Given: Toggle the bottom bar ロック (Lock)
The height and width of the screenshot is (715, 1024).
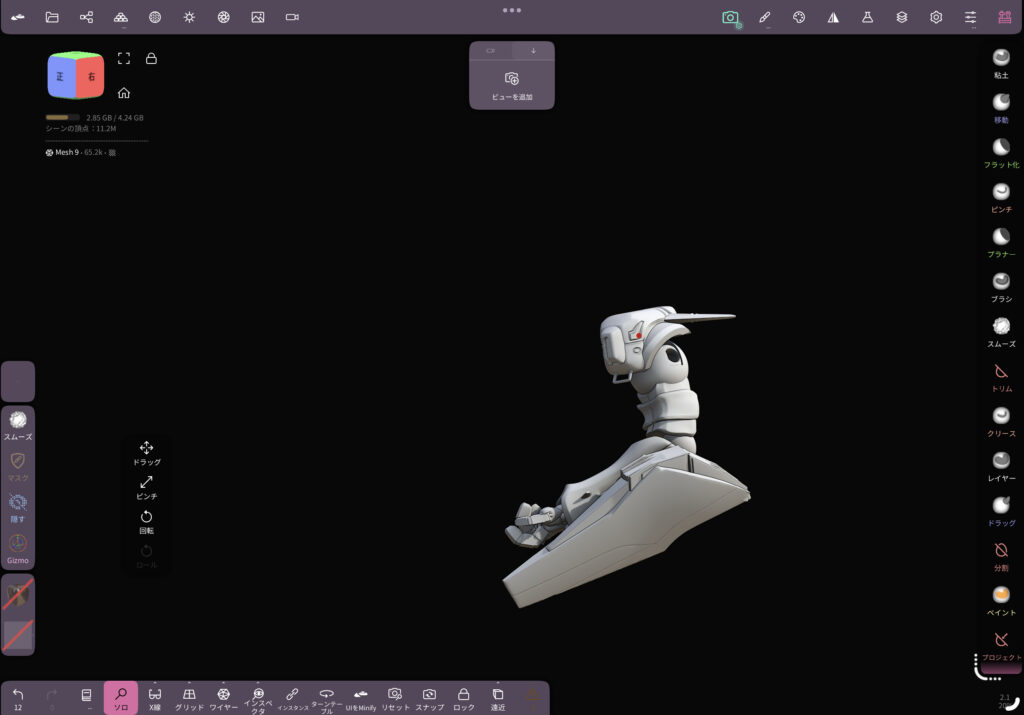Looking at the screenshot, I should (x=464, y=699).
